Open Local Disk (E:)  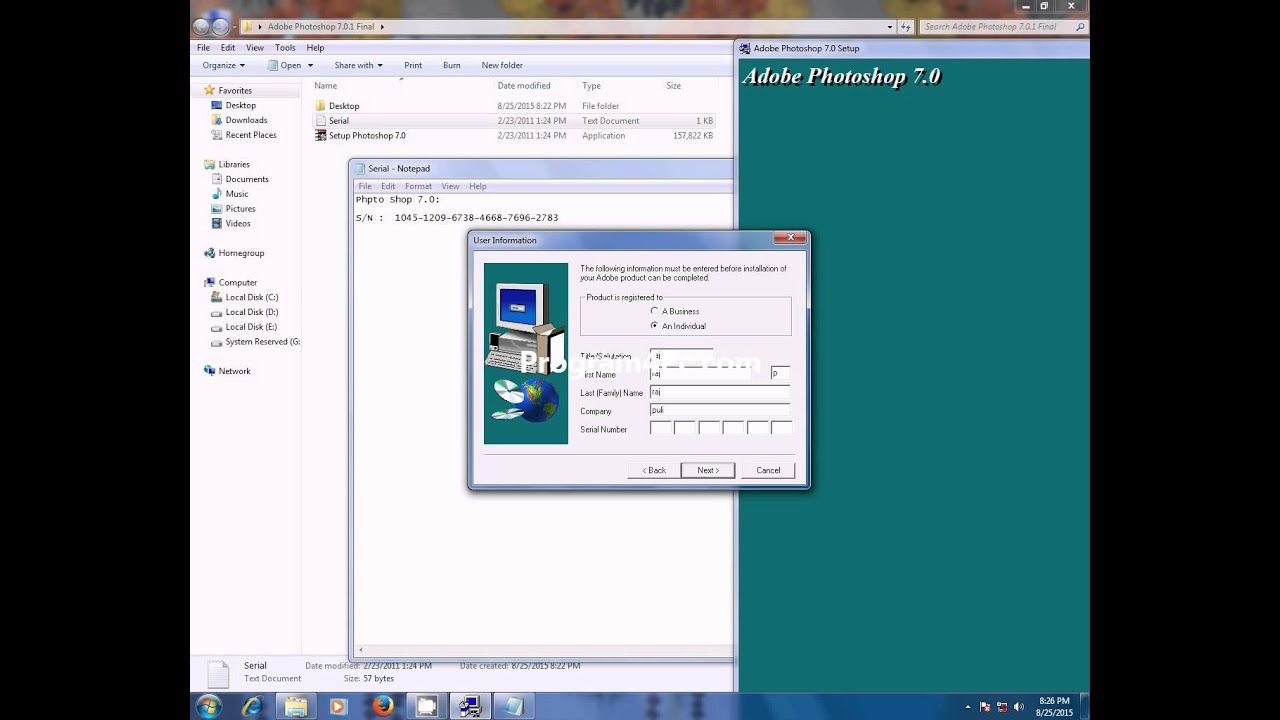[252, 327]
